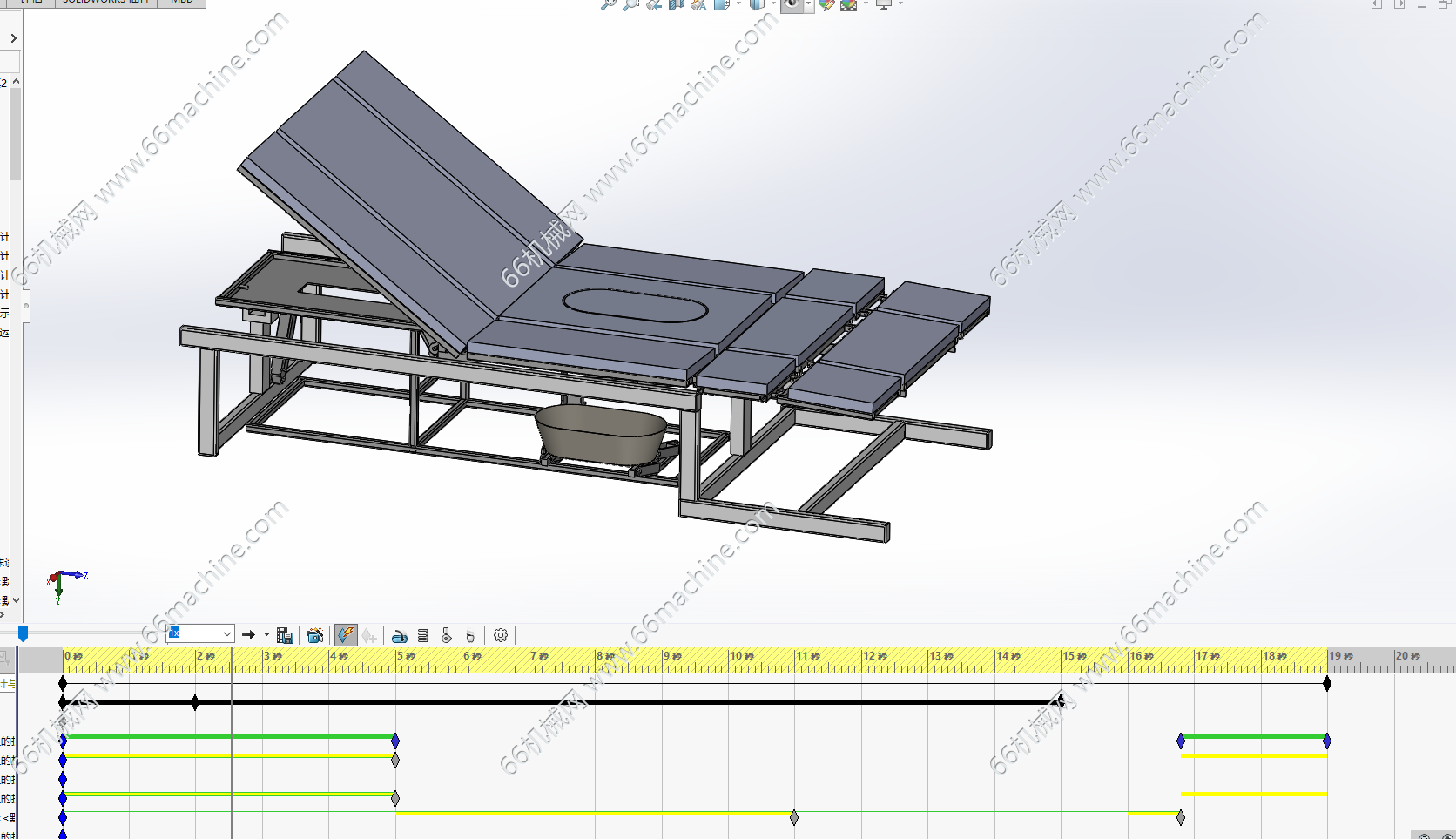This screenshot has width=1456, height=839.
Task: Add a Spring element
Action: (x=423, y=635)
